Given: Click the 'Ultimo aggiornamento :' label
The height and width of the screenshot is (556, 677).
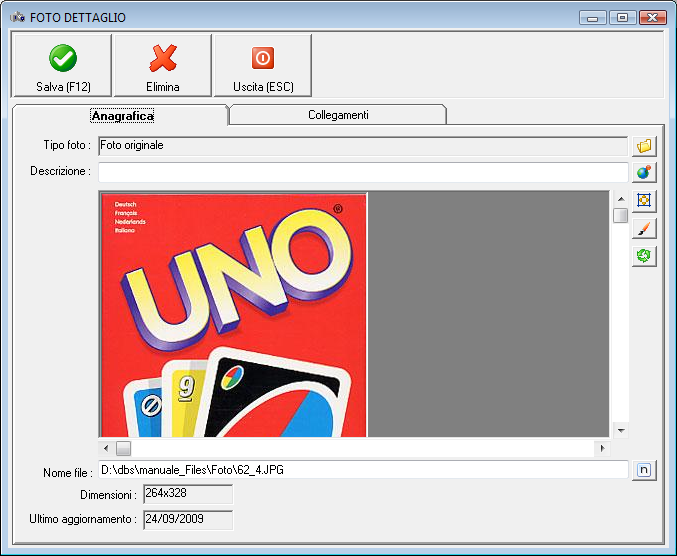Looking at the screenshot, I should [x=83, y=519].
